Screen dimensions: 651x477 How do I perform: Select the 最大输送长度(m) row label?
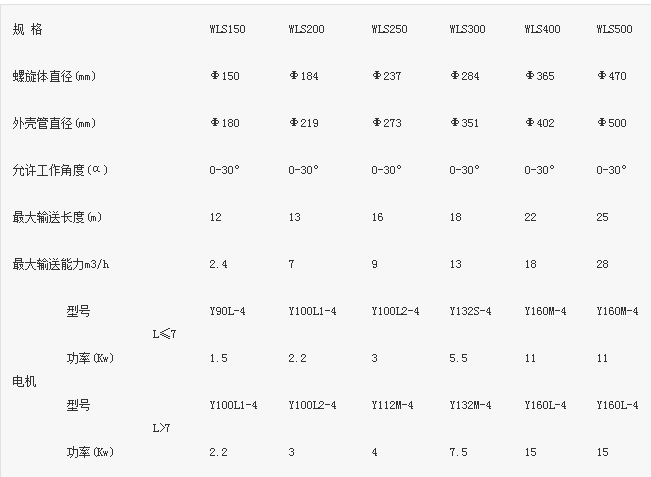56,217
